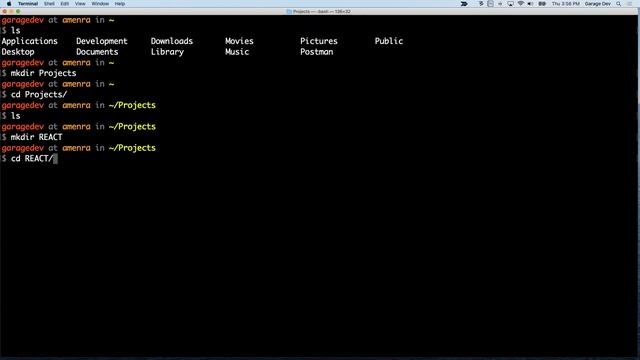Click the 'mkdir Projects' command text
This screenshot has height=360, width=640.
click(43, 73)
